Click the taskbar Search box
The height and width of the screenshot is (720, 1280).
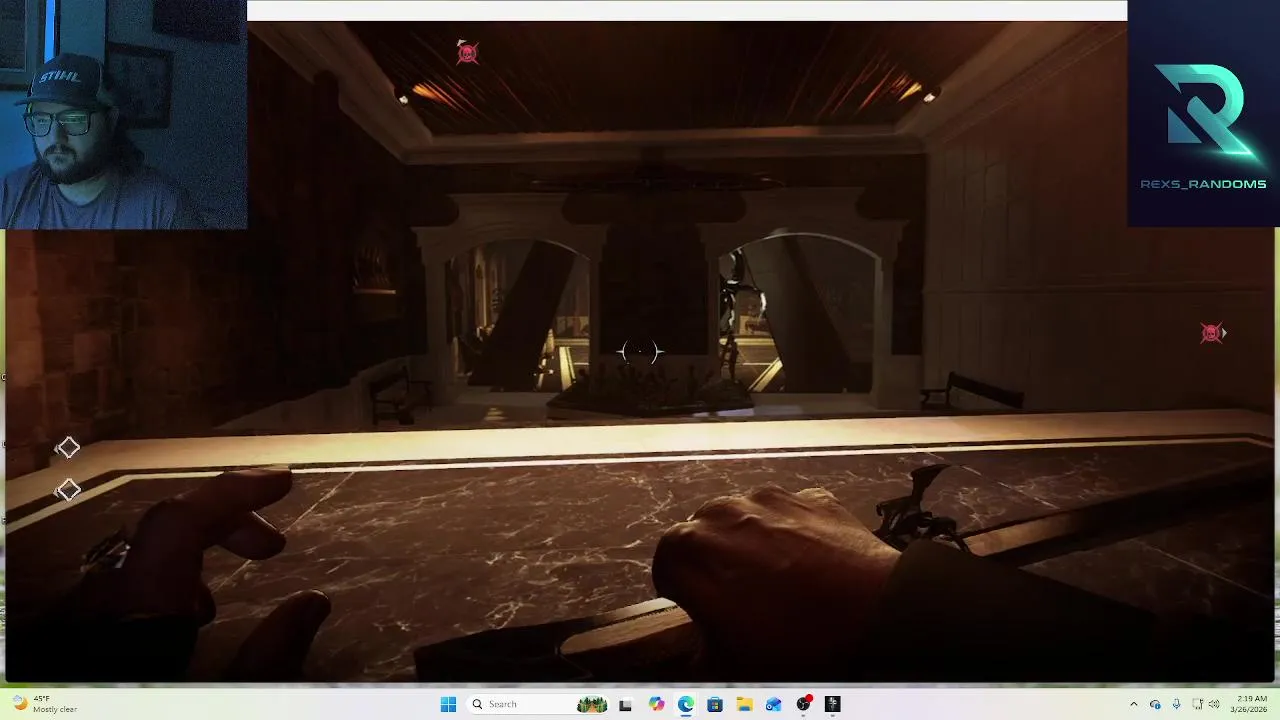538,704
